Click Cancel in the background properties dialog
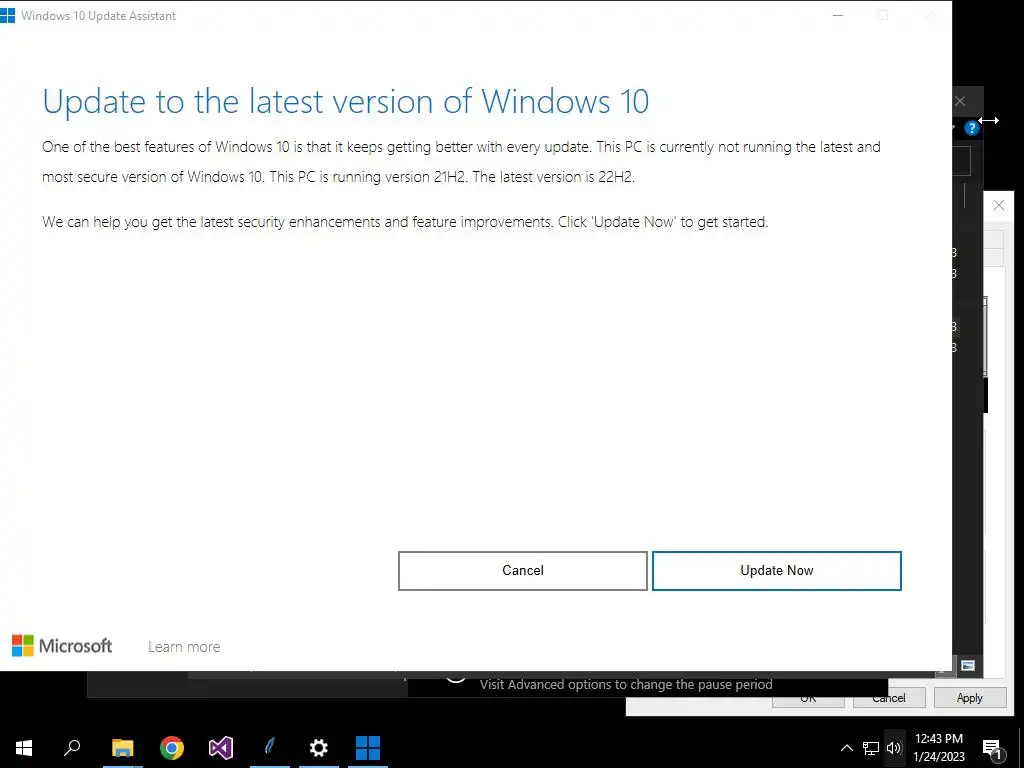This screenshot has height=768, width=1024. (889, 698)
